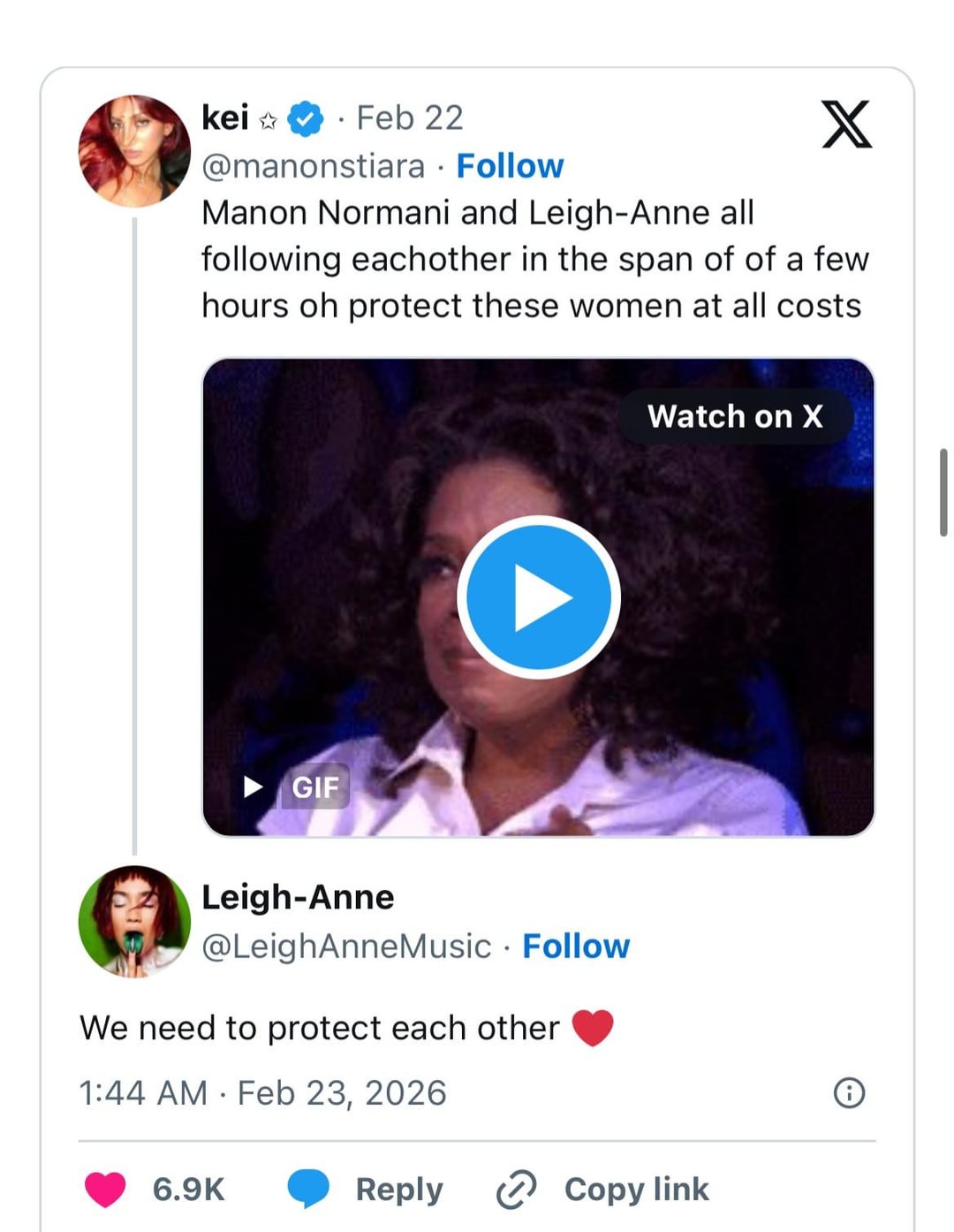Click the Reply text label
Viewport: 954px width, 1232px height.
[399, 1190]
